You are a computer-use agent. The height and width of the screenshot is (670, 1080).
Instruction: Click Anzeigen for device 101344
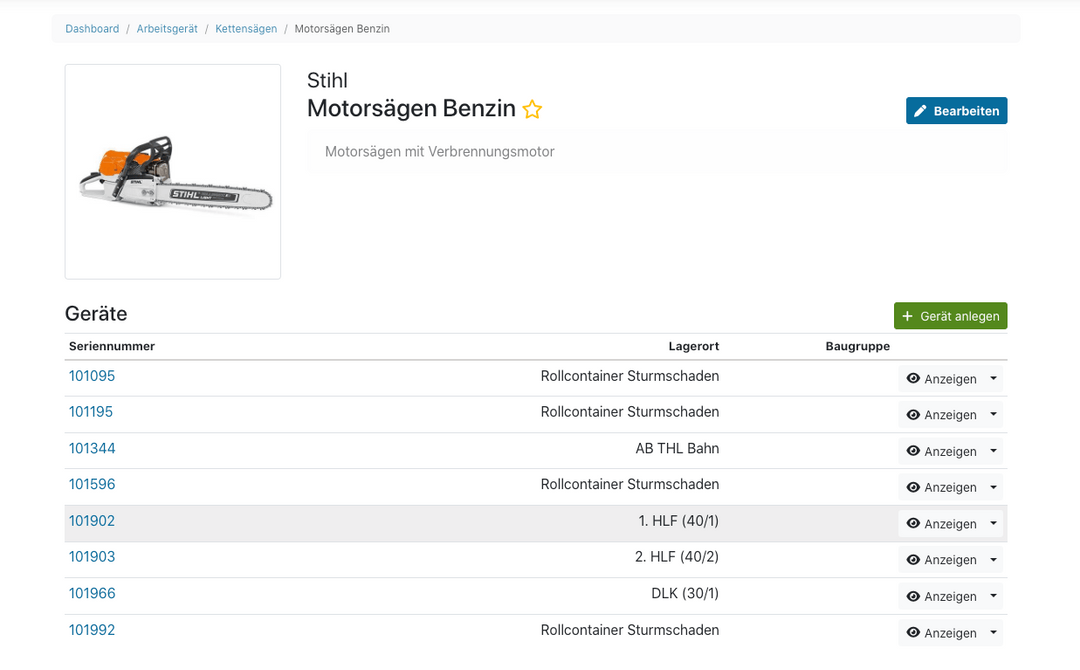pos(941,451)
